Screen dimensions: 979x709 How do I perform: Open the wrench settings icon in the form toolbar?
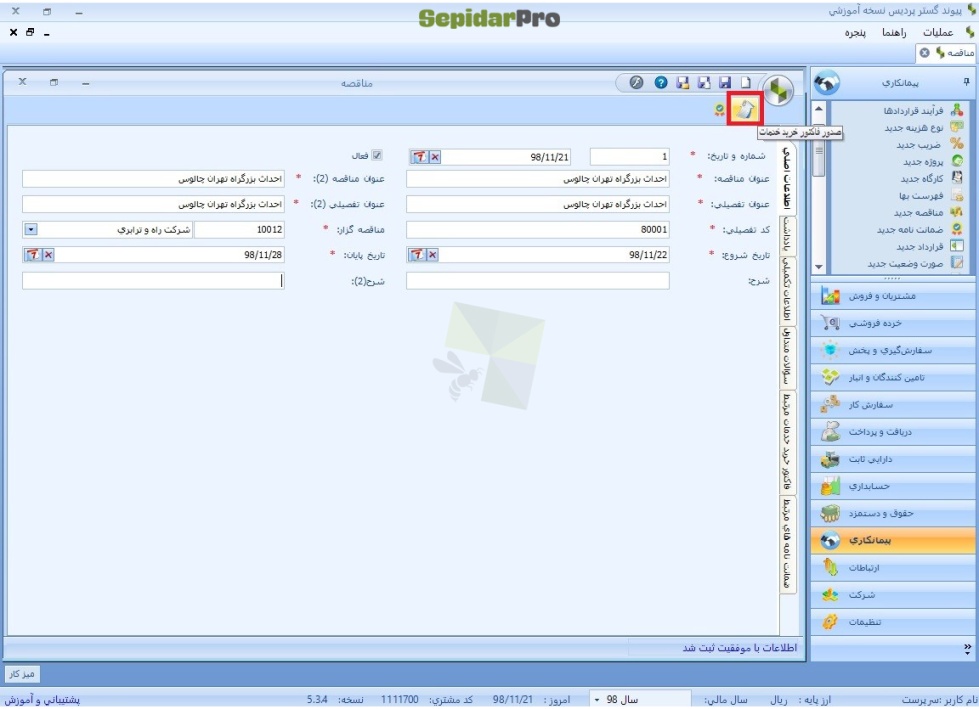click(x=636, y=82)
